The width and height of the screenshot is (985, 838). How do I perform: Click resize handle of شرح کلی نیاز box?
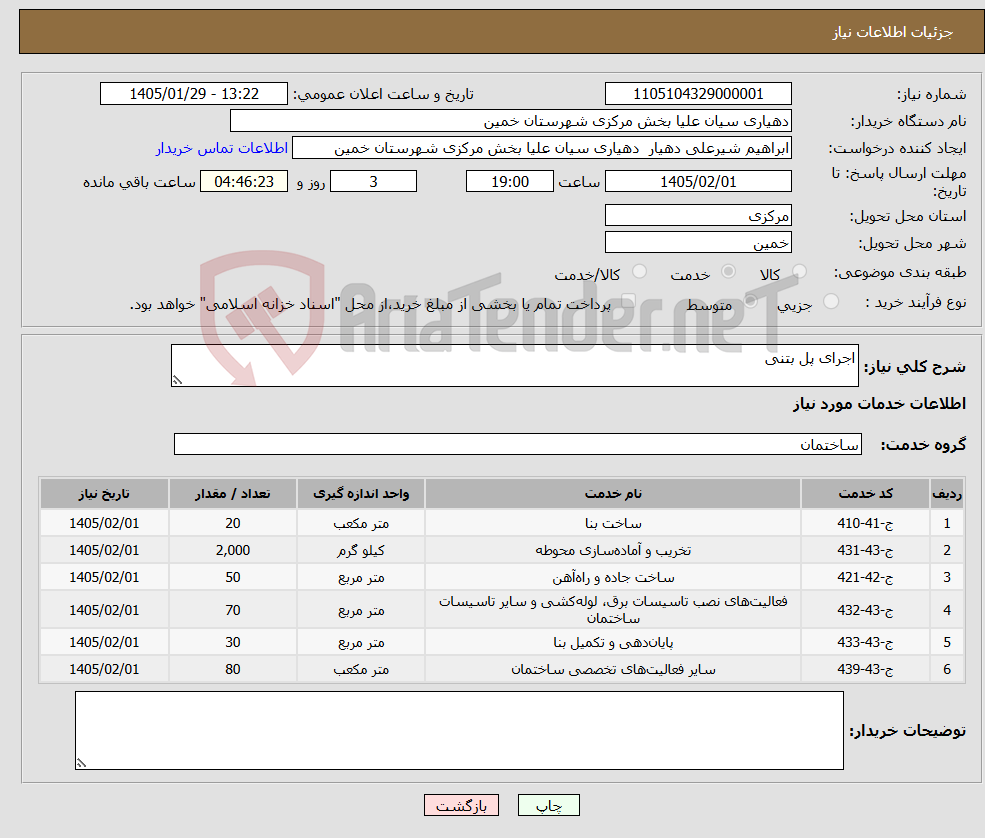point(177,380)
